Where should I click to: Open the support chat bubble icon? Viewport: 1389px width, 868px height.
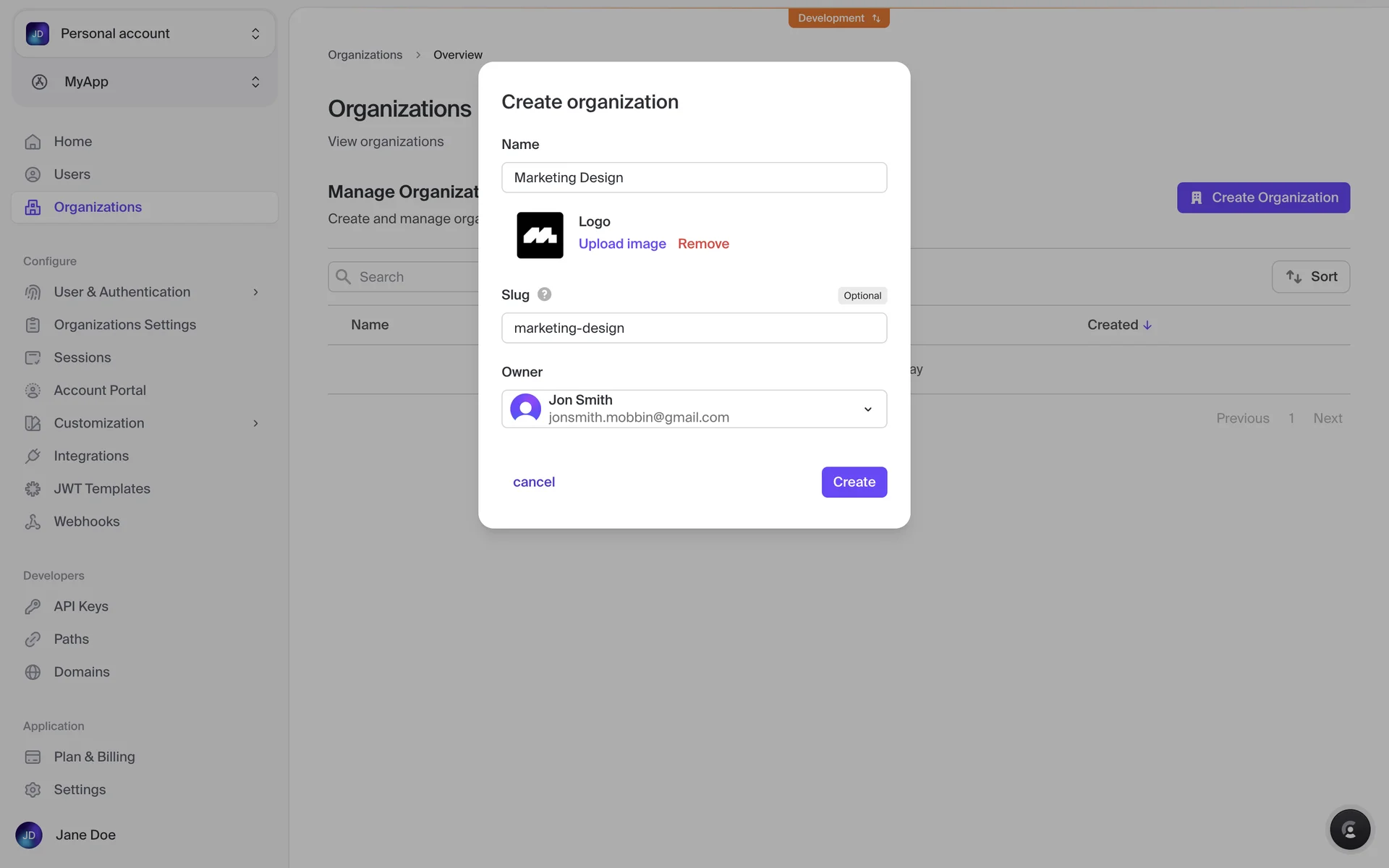pyautogui.click(x=1349, y=829)
